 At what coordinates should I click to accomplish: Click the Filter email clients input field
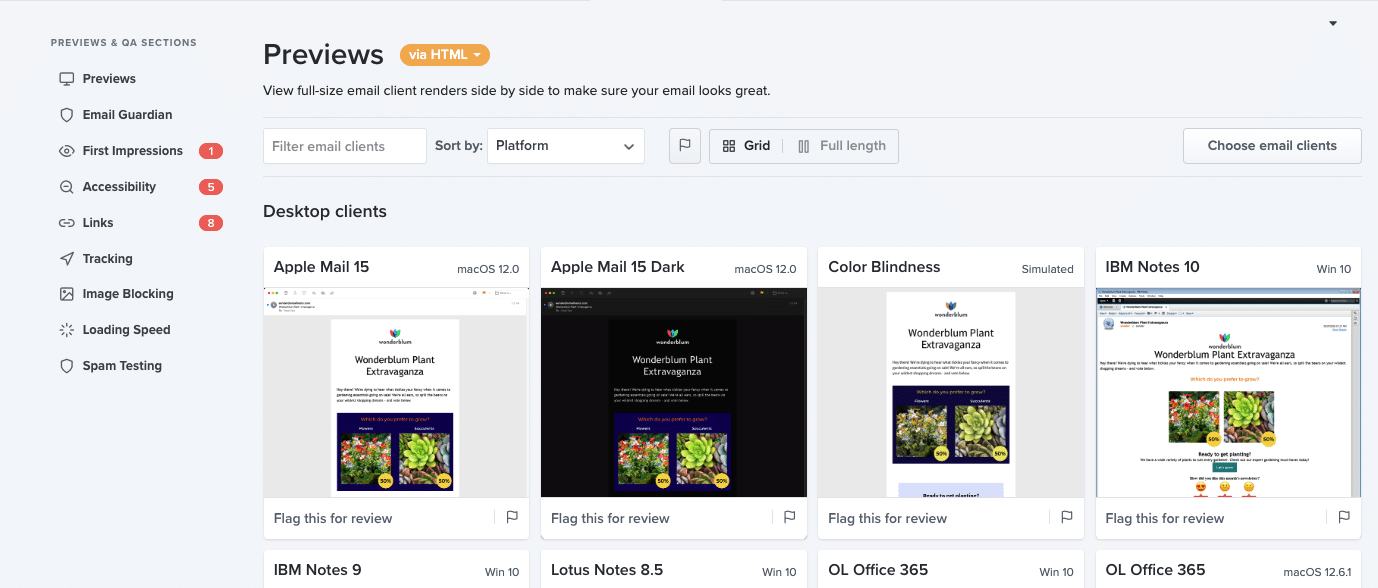click(344, 145)
